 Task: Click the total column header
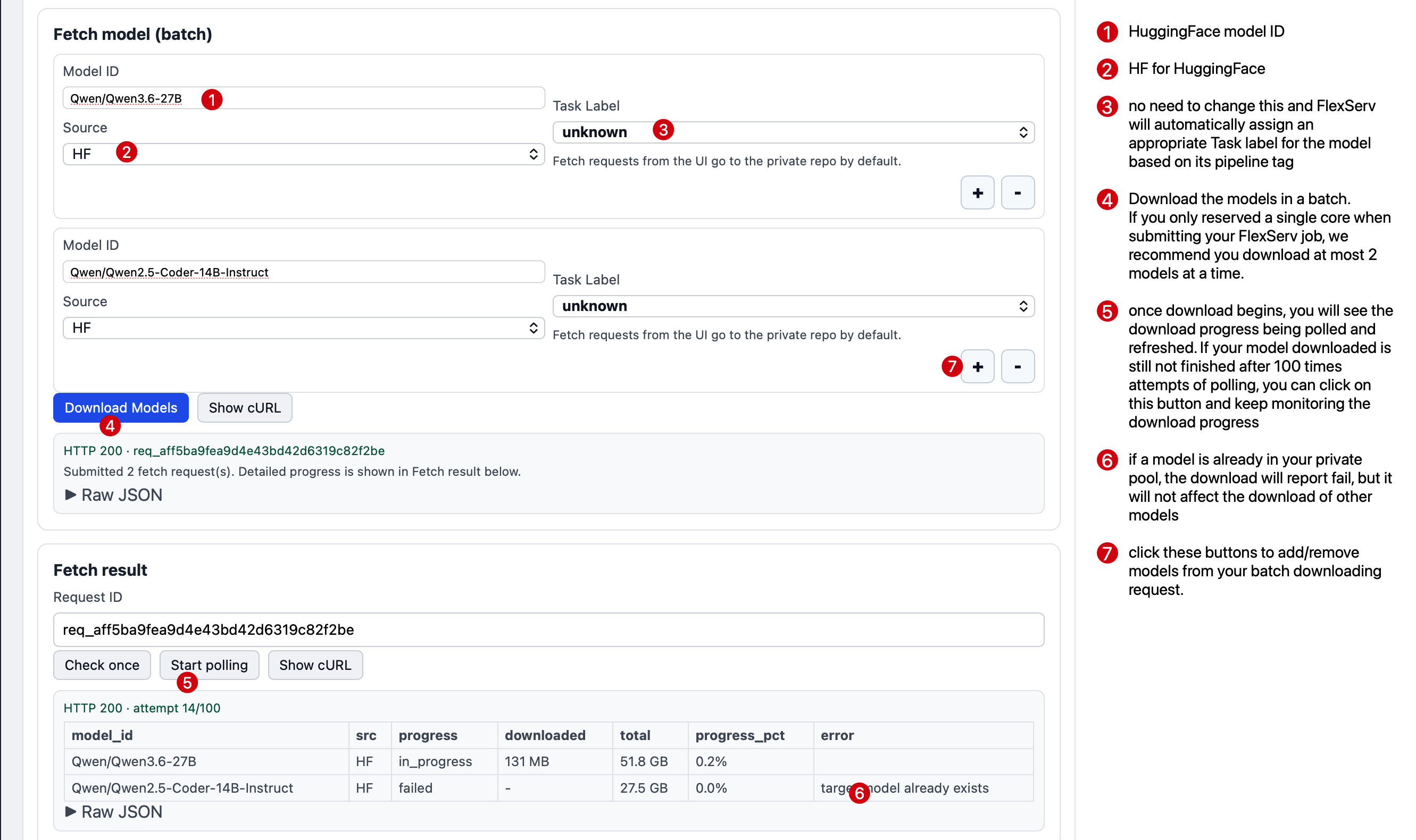click(x=650, y=735)
